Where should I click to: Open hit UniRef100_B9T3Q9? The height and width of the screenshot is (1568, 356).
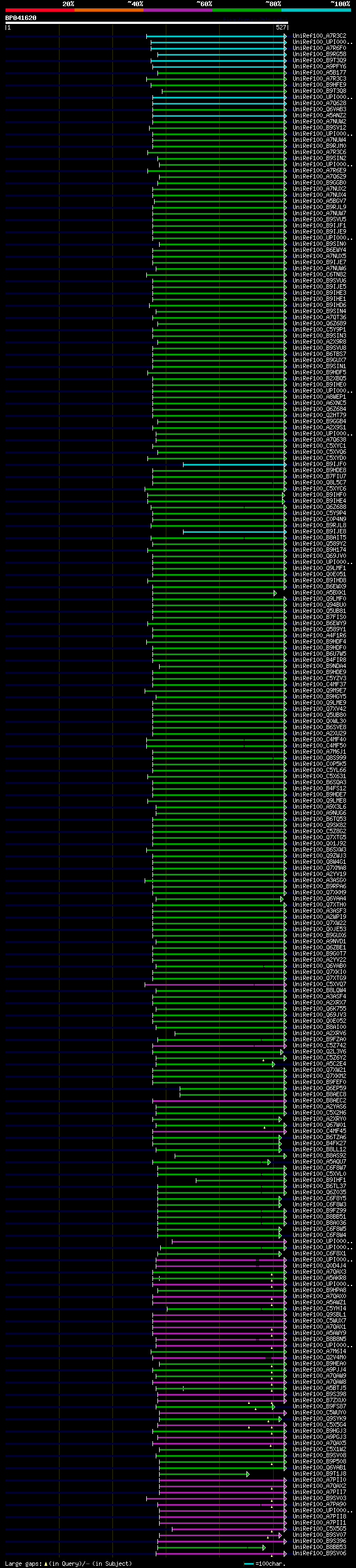pos(319,60)
